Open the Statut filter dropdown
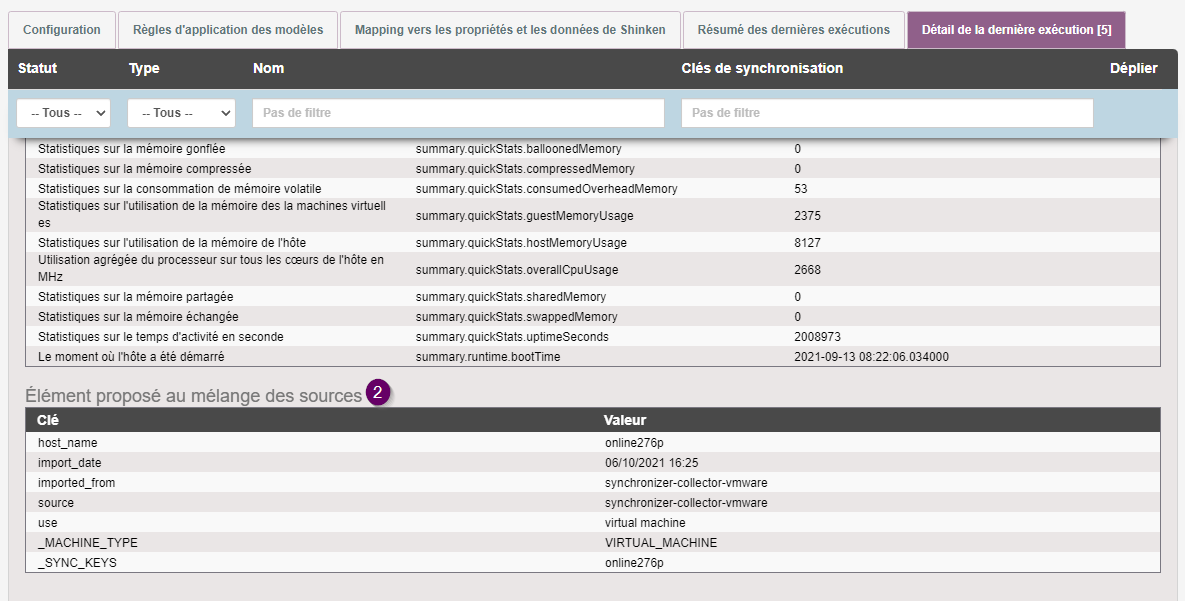The width and height of the screenshot is (1185, 601). 64,113
